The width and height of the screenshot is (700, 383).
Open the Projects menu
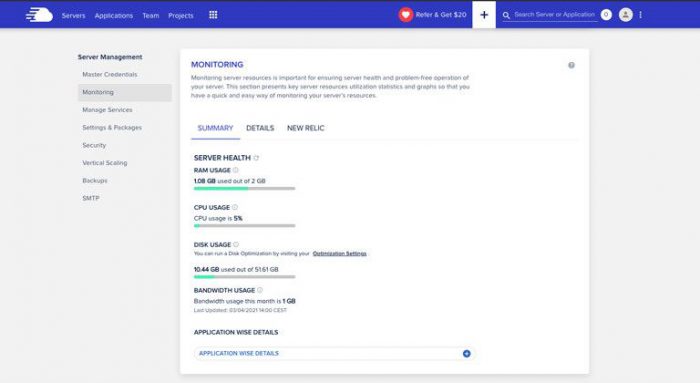pos(181,15)
